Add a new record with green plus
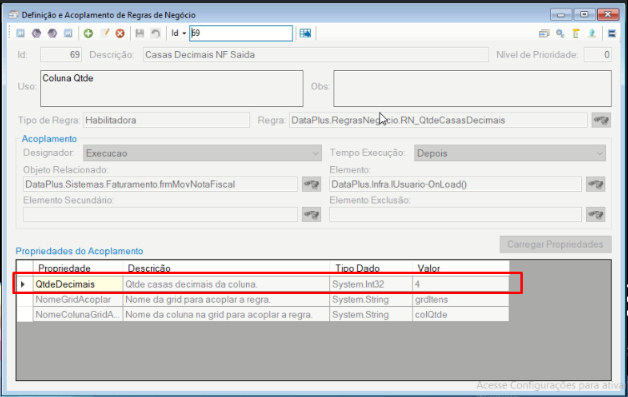The image size is (628, 397). coord(88,33)
